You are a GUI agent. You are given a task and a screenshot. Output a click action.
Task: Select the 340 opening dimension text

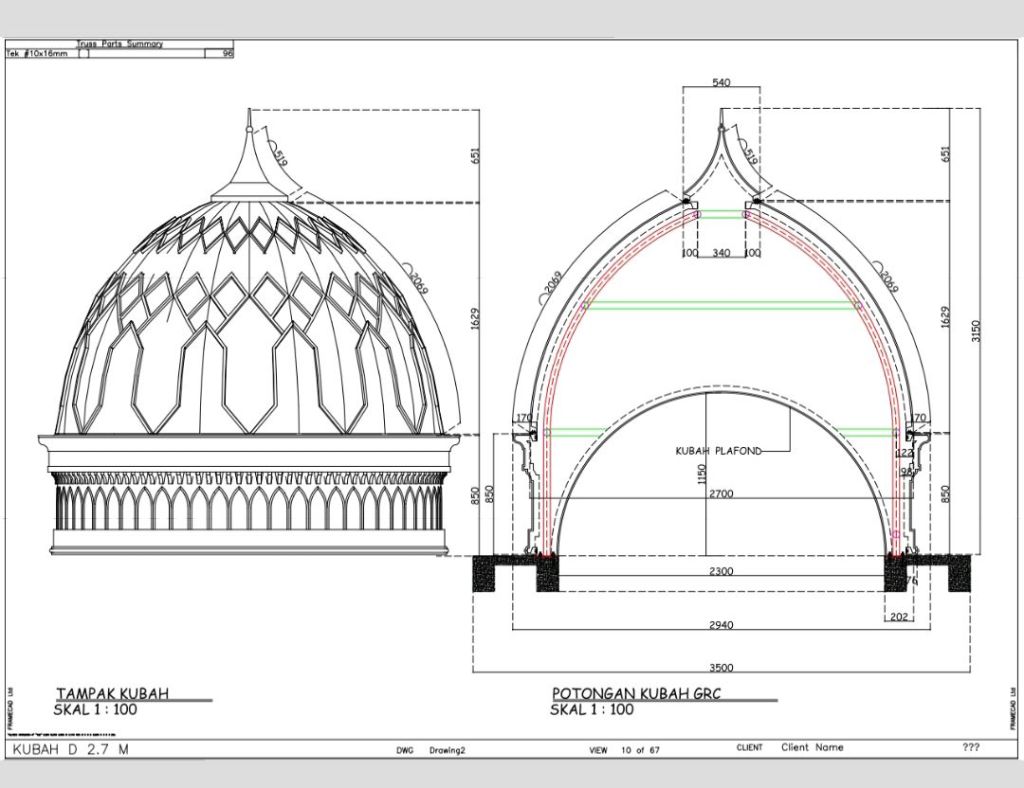coord(720,253)
